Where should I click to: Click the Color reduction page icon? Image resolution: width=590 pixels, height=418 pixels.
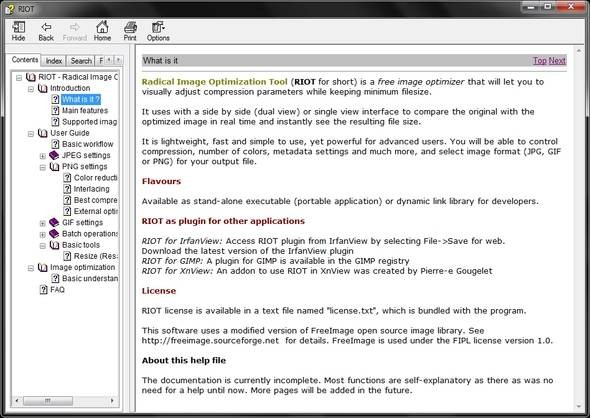[67, 178]
